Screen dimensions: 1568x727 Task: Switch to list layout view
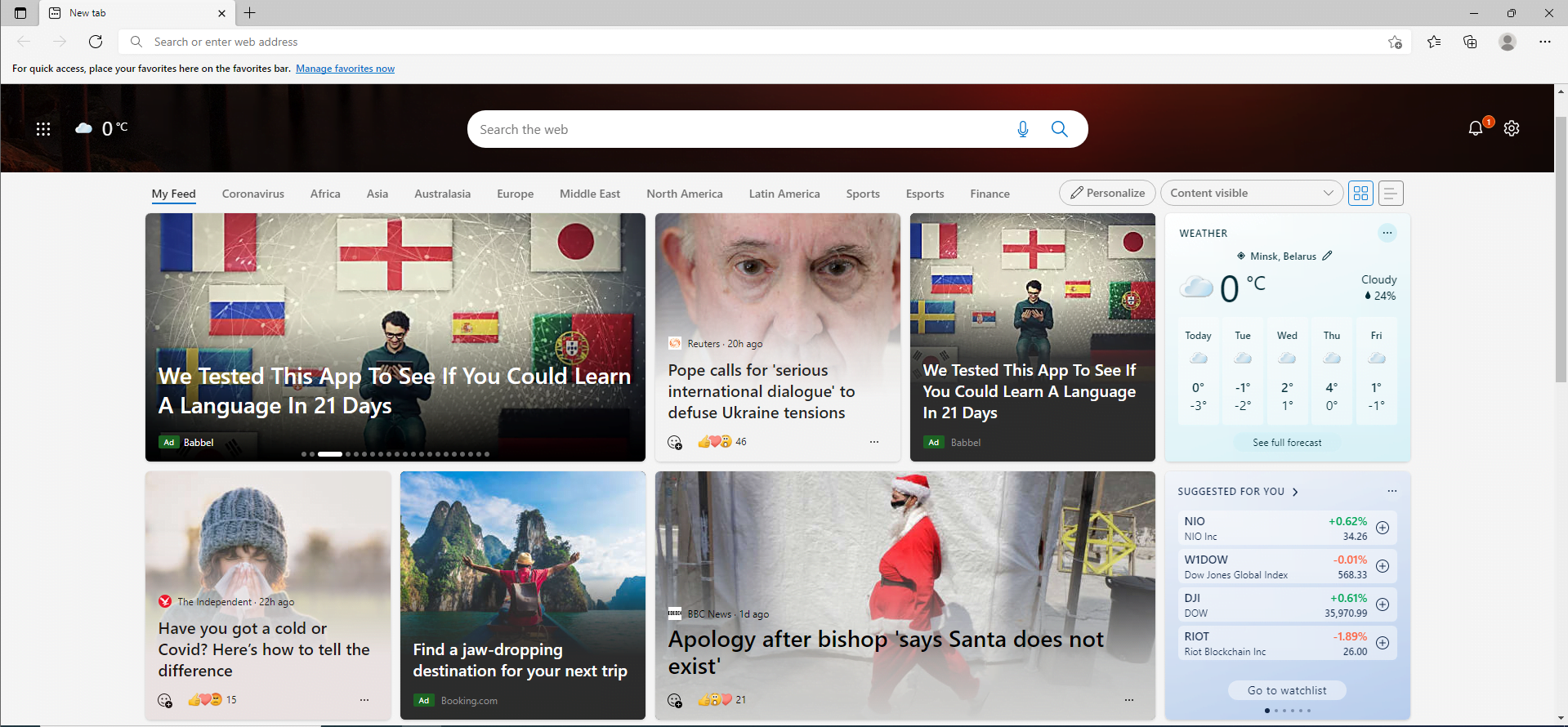point(1390,193)
